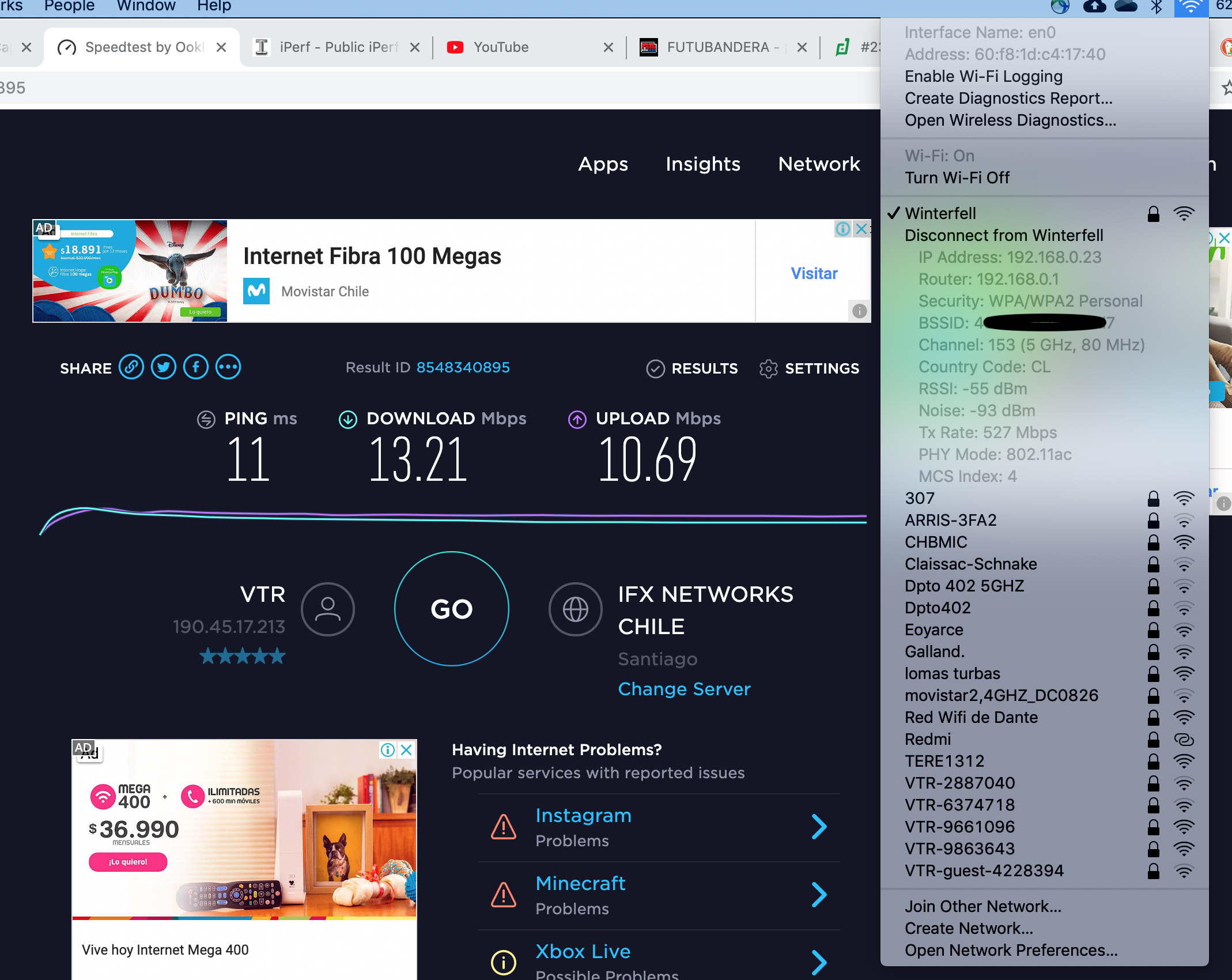The image size is (1232, 980).
Task: Click the Movistar logo in the ad
Action: (x=256, y=291)
